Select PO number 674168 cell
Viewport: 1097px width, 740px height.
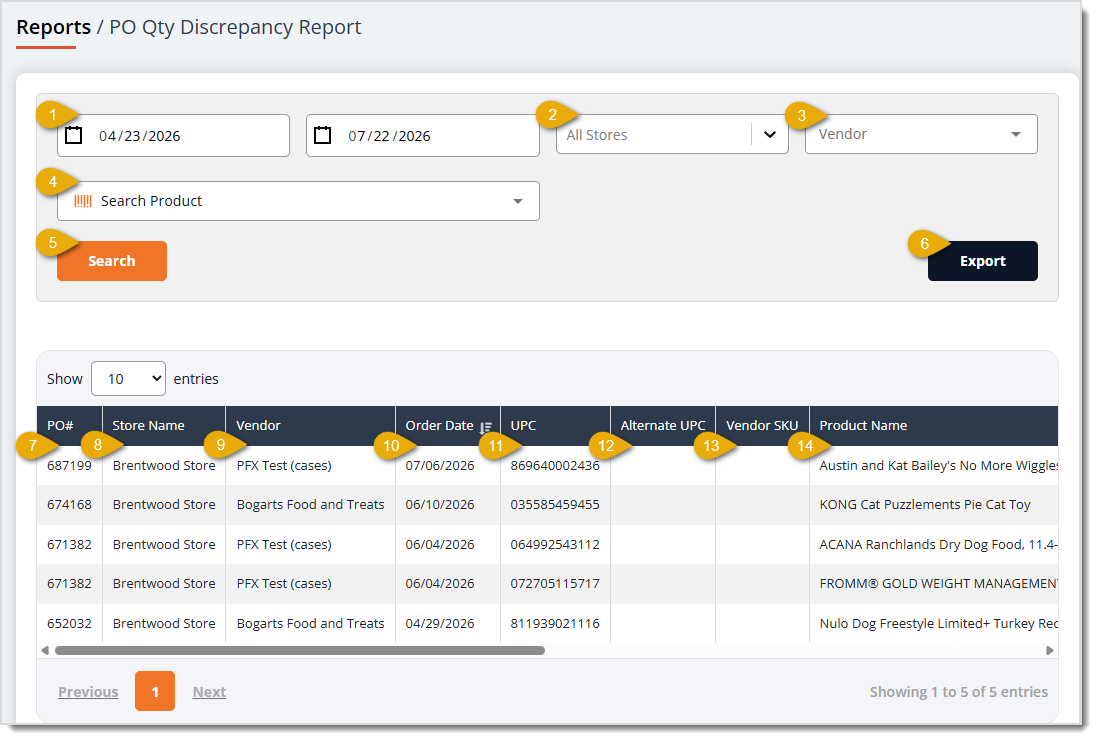pos(69,505)
